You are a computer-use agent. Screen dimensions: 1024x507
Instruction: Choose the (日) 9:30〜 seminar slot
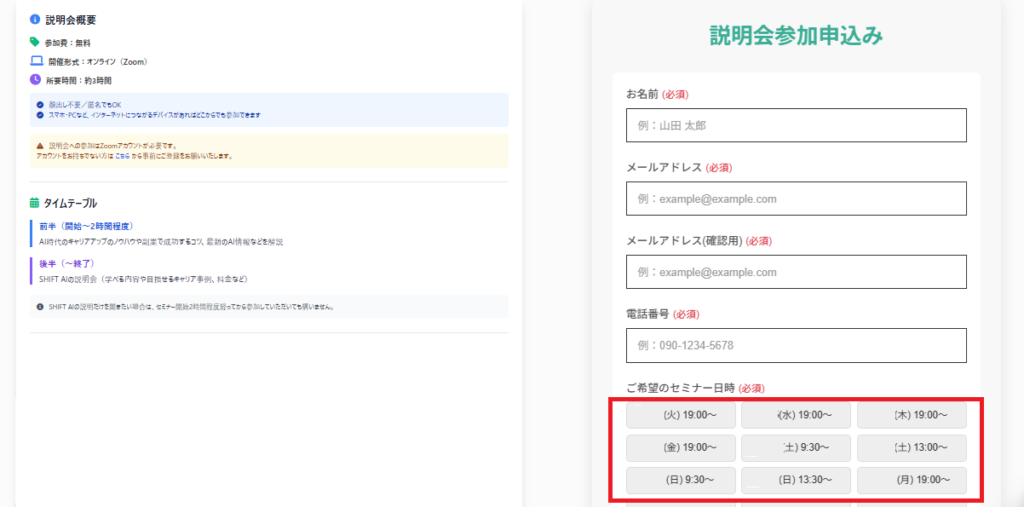tap(681, 480)
